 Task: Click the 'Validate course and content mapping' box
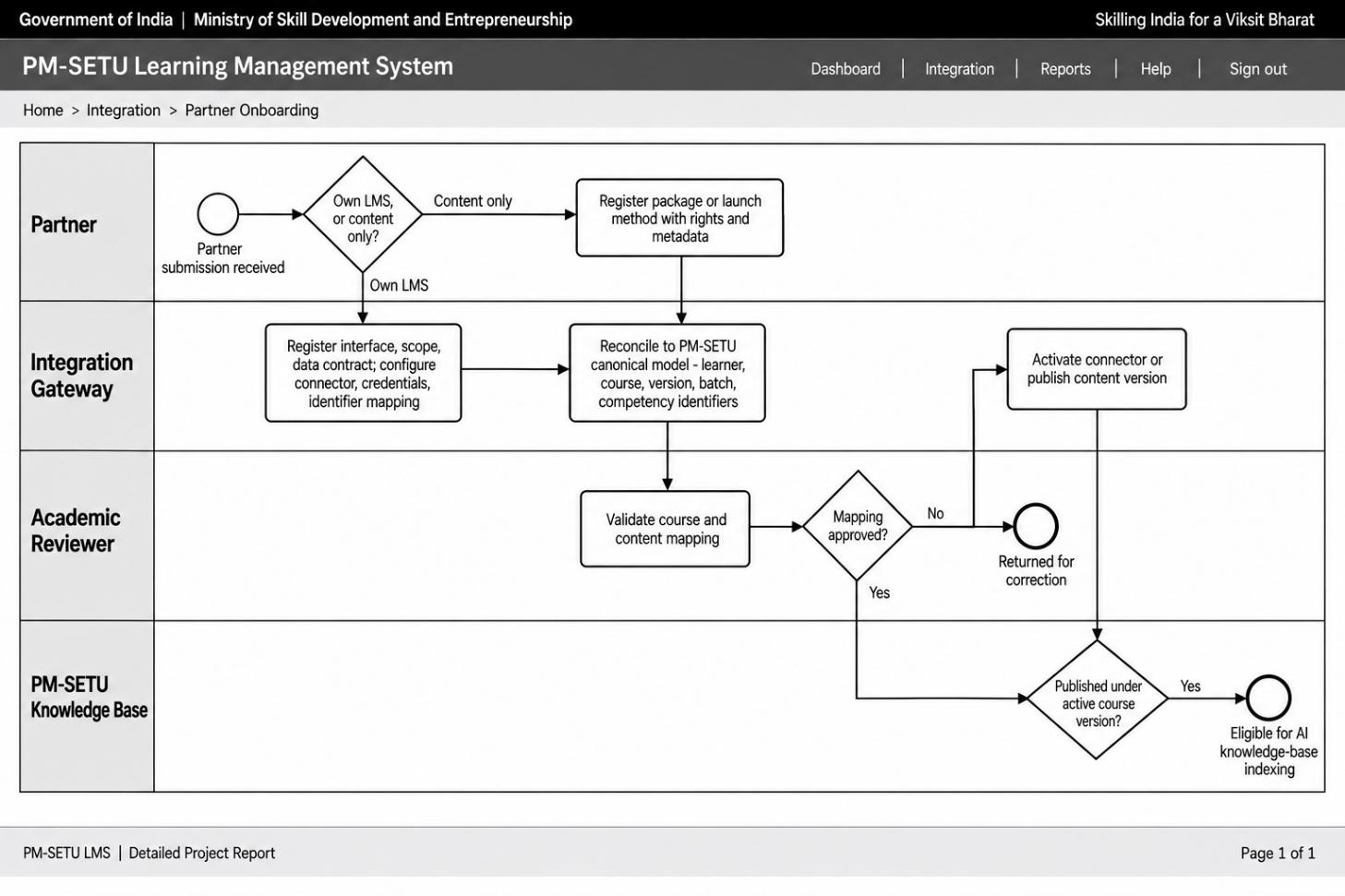(x=665, y=529)
